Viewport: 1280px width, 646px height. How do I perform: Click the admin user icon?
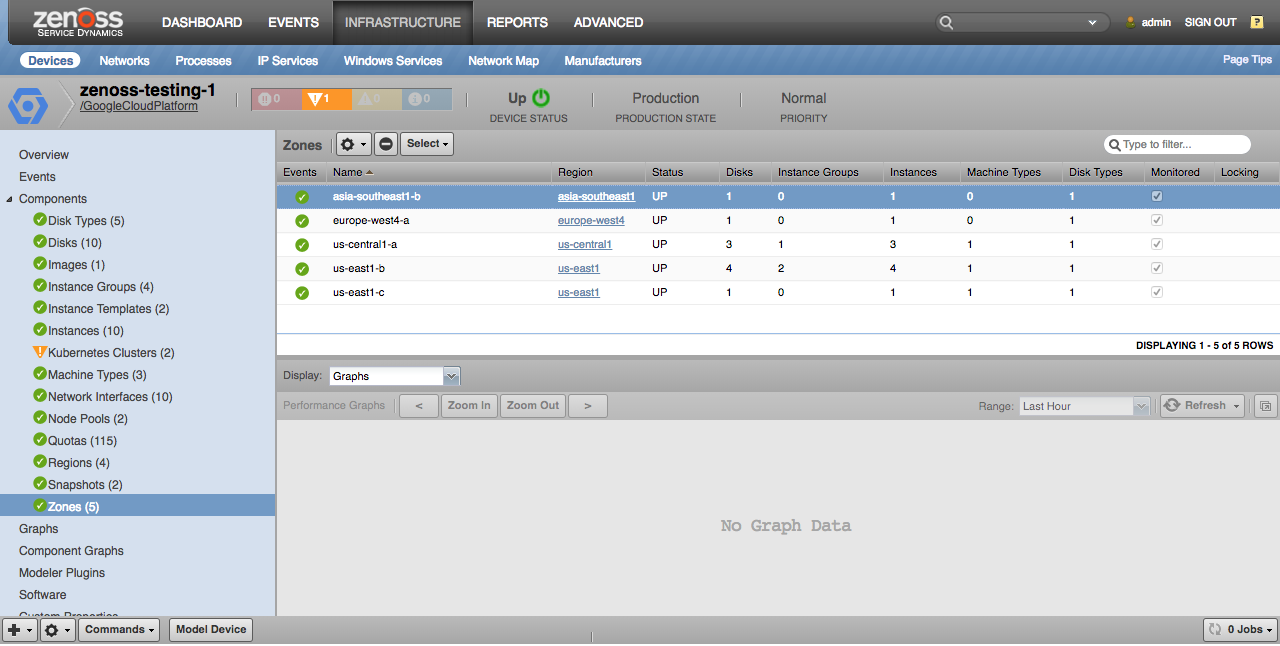(x=1131, y=22)
